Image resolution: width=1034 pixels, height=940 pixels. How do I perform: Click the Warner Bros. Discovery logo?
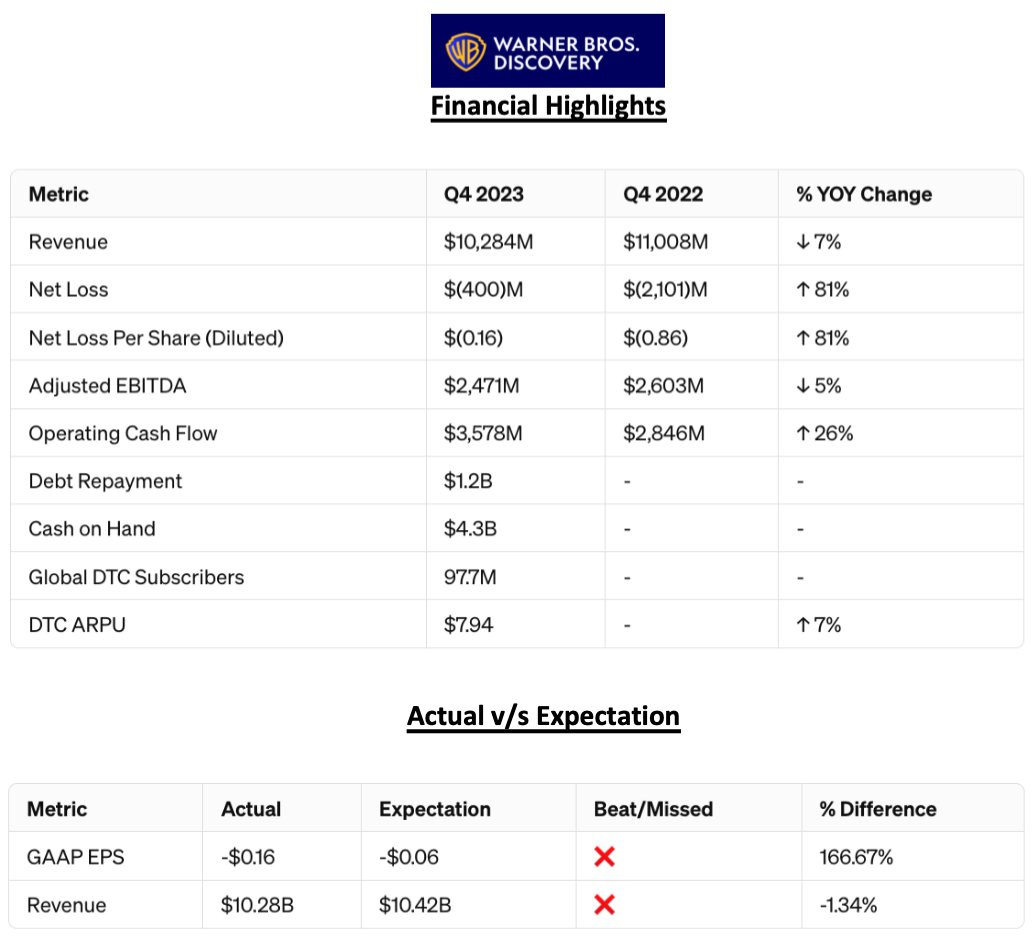tap(547, 50)
